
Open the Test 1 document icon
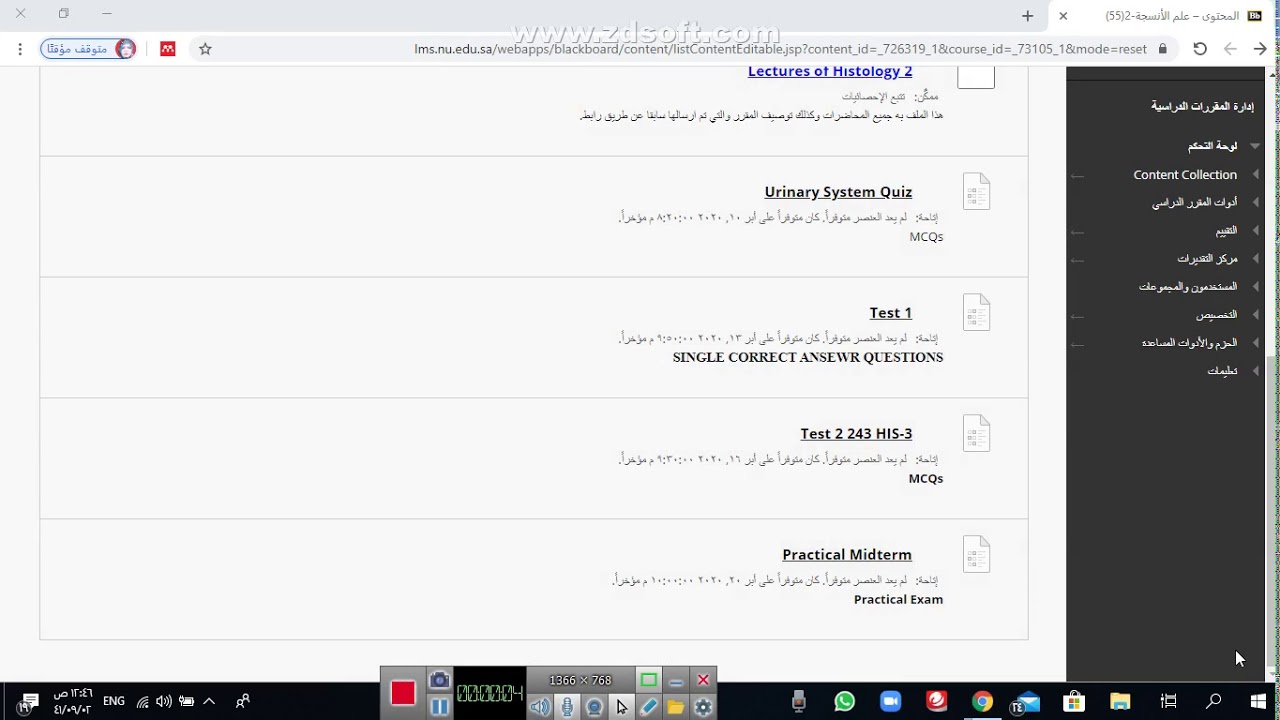[976, 312]
